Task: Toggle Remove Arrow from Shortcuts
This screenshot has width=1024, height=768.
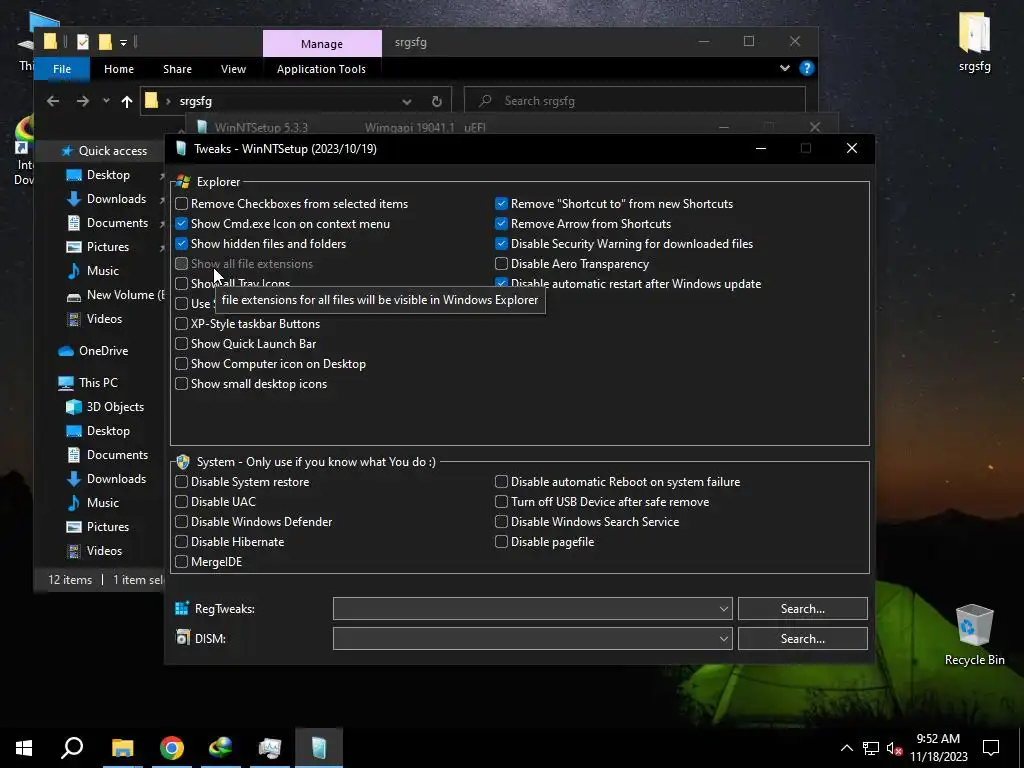Action: point(501,224)
